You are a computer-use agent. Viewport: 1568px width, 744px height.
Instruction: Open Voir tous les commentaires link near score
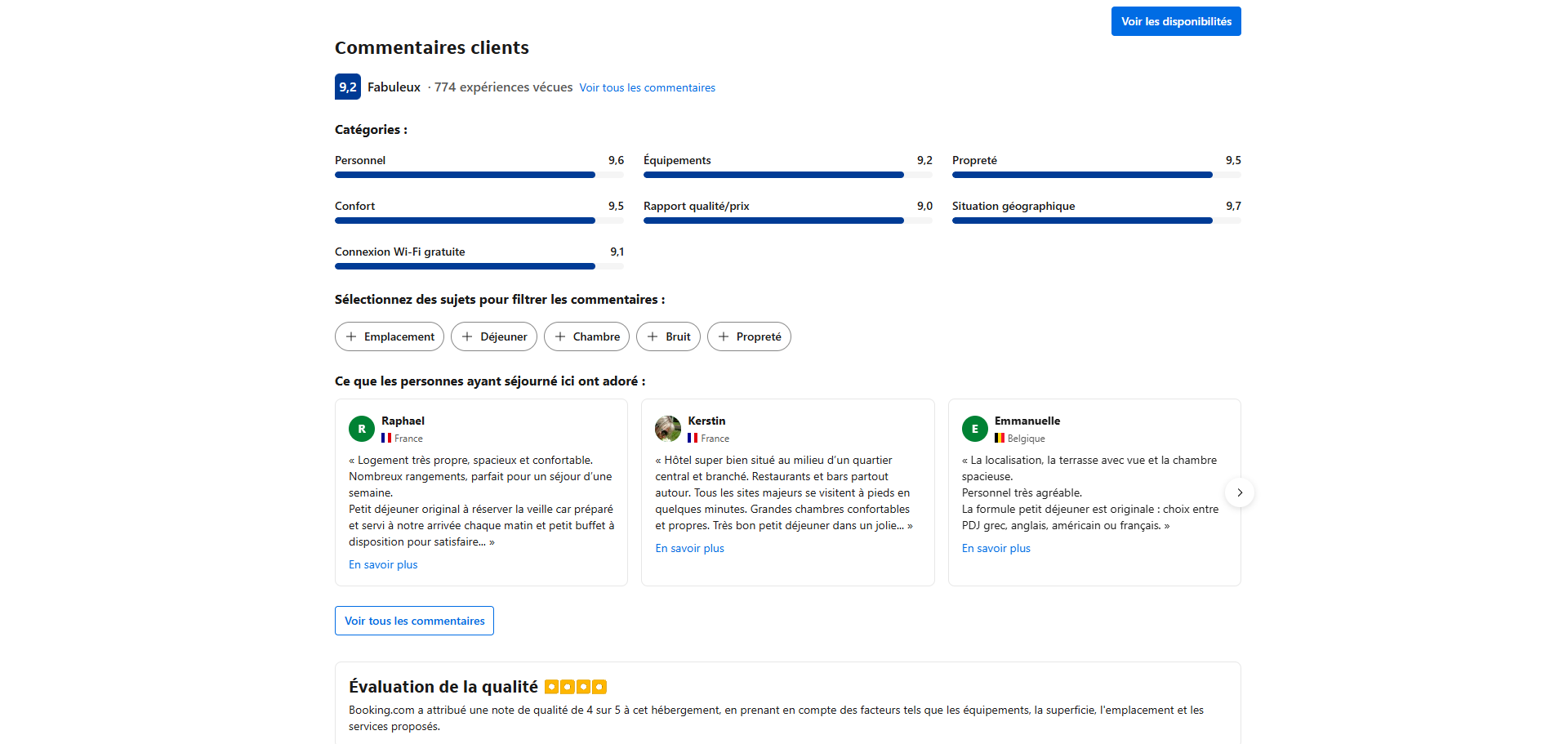[x=647, y=87]
